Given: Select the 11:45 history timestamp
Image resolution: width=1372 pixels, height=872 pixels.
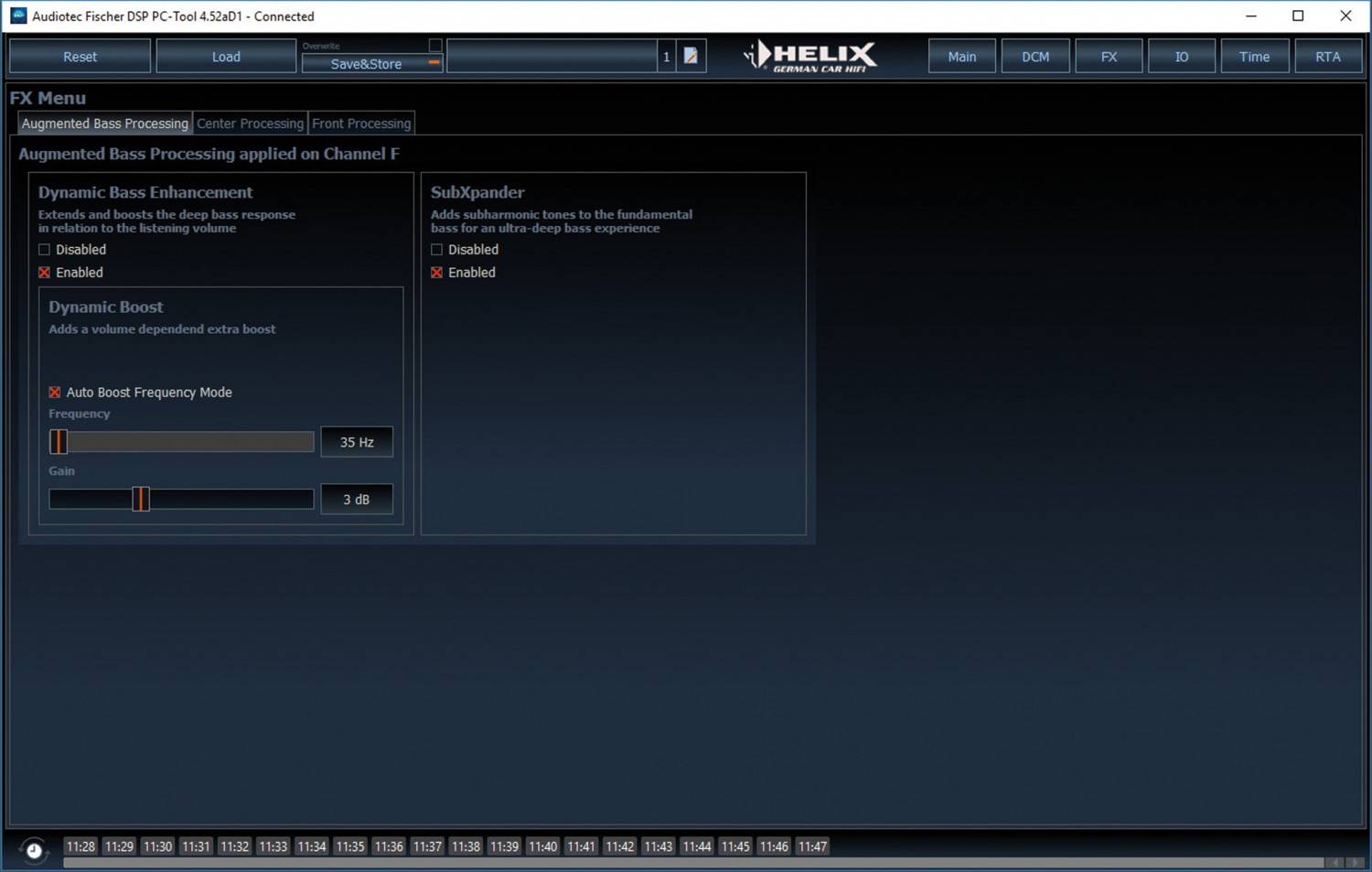Looking at the screenshot, I should tap(735, 846).
